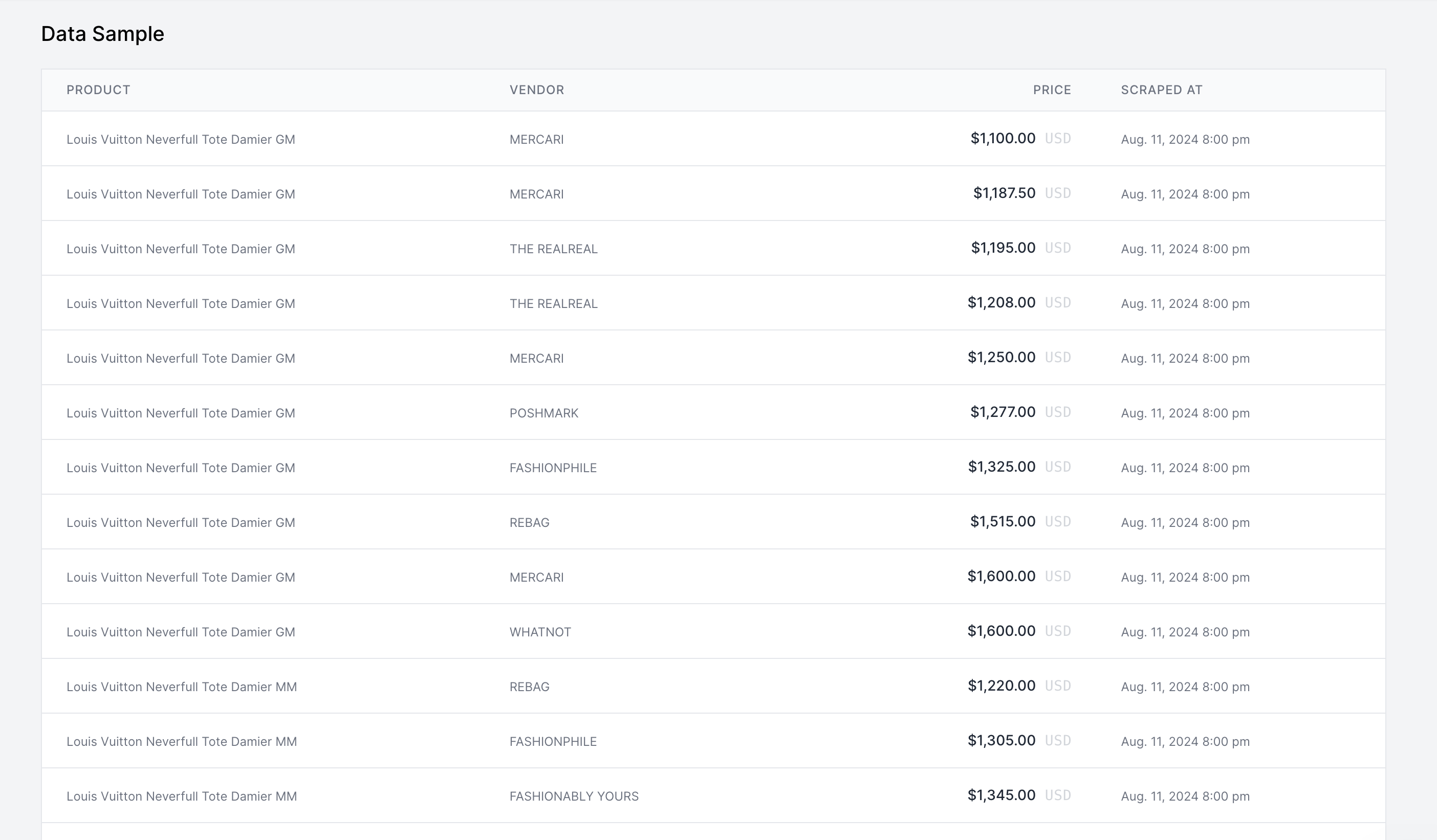
Task: Click the VENDOR column header
Action: pos(537,90)
